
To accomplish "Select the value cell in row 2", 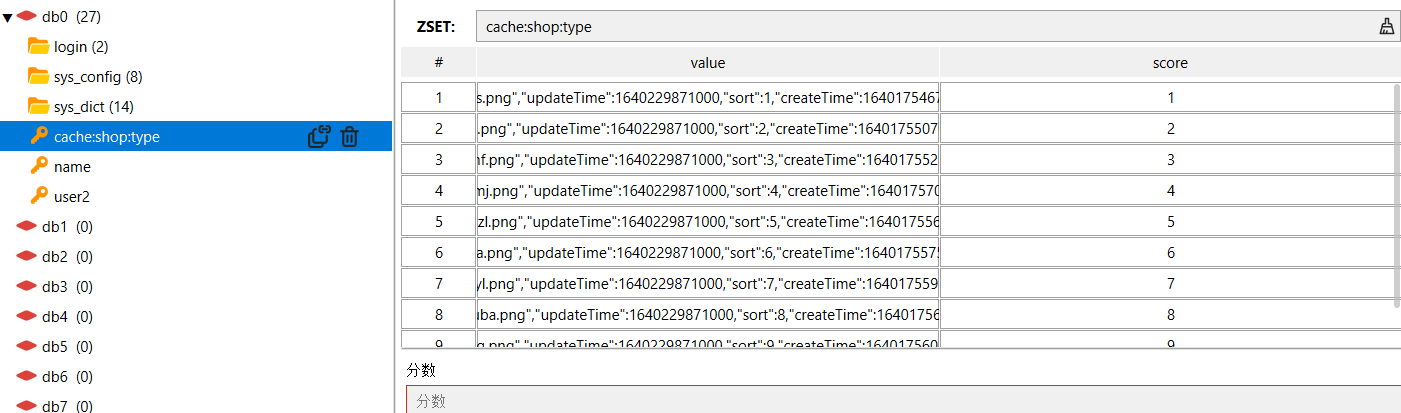I will pyautogui.click(x=708, y=129).
